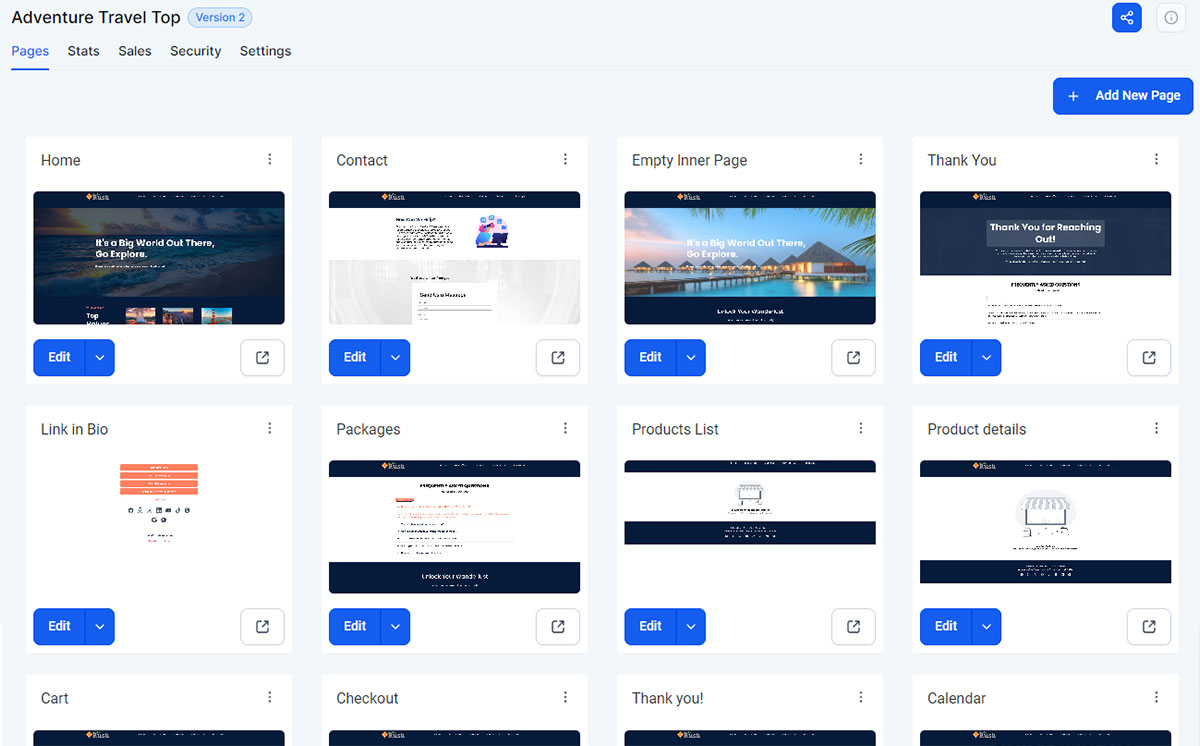Open Empty Inner Page external link icon
The image size is (1200, 746).
click(853, 358)
